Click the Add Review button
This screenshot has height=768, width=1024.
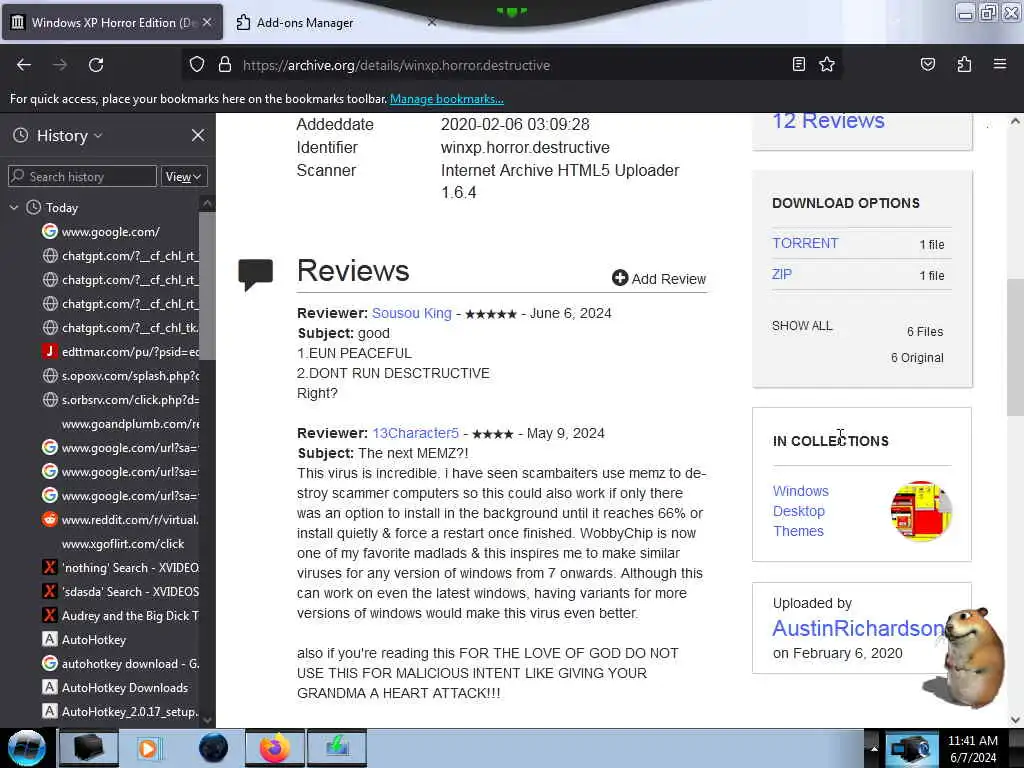(659, 279)
